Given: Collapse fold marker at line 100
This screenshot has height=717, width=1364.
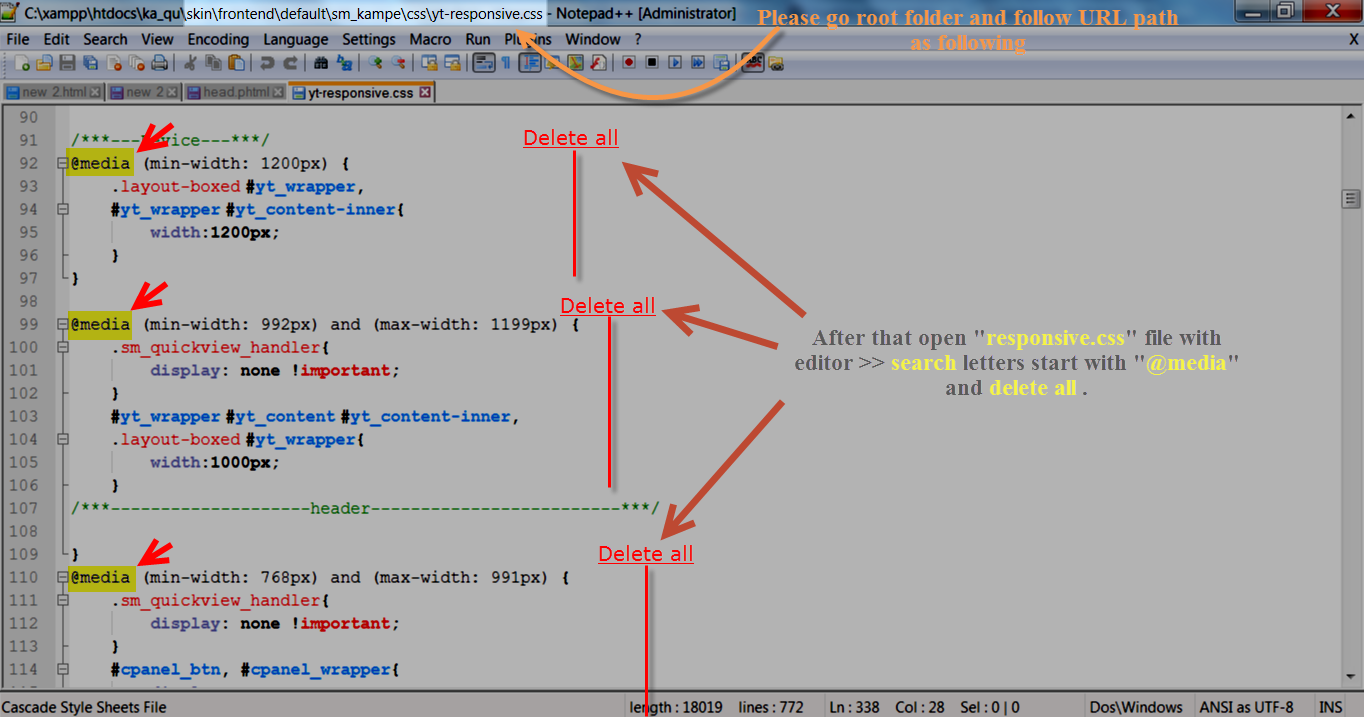Looking at the screenshot, I should (x=64, y=347).
